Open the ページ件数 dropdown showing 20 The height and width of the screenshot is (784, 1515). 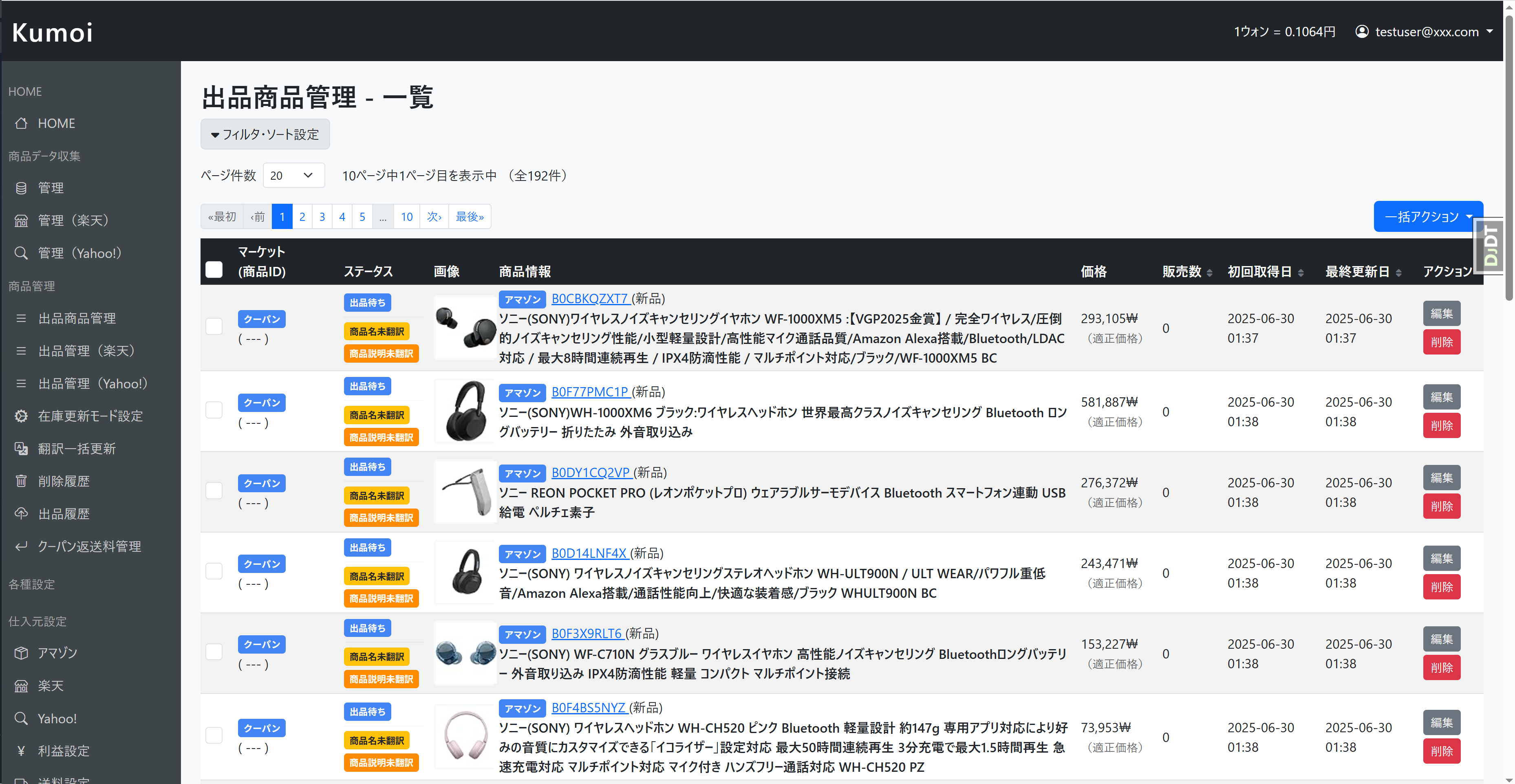point(293,175)
